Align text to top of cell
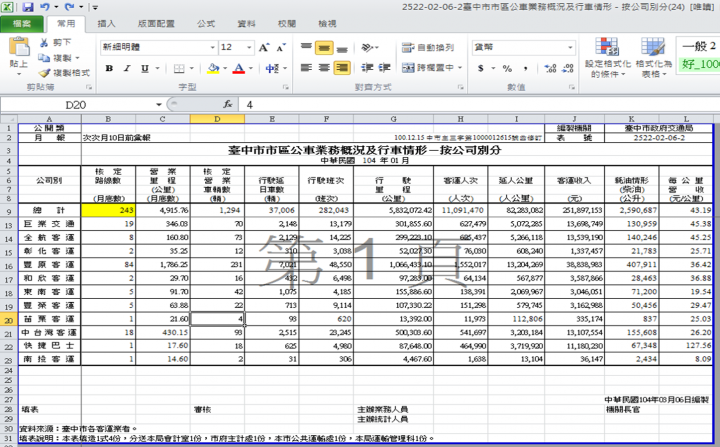Image resolution: width=720 pixels, height=447 pixels. pyautogui.click(x=306, y=47)
